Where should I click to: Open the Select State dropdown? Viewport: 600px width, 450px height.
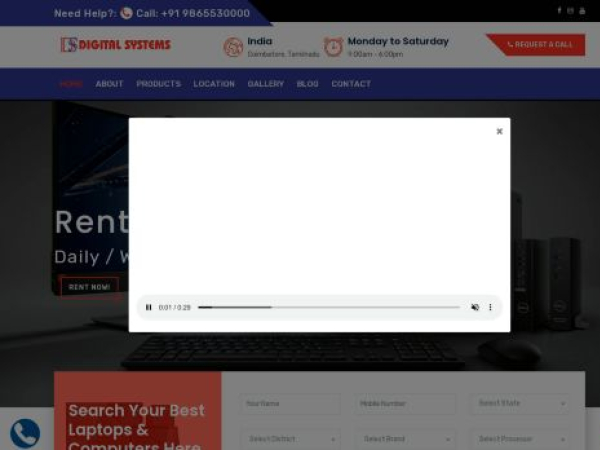[521, 403]
